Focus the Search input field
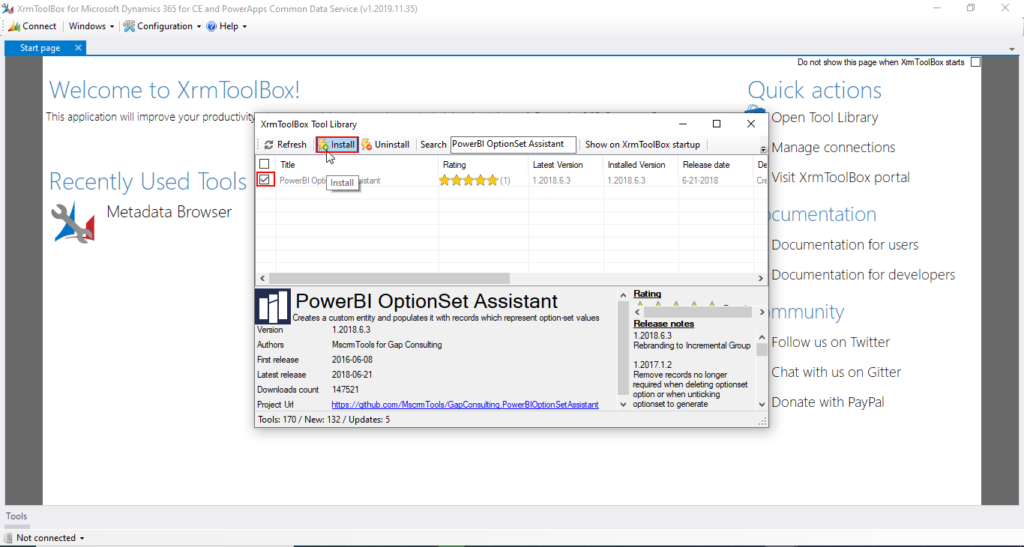 pos(513,144)
